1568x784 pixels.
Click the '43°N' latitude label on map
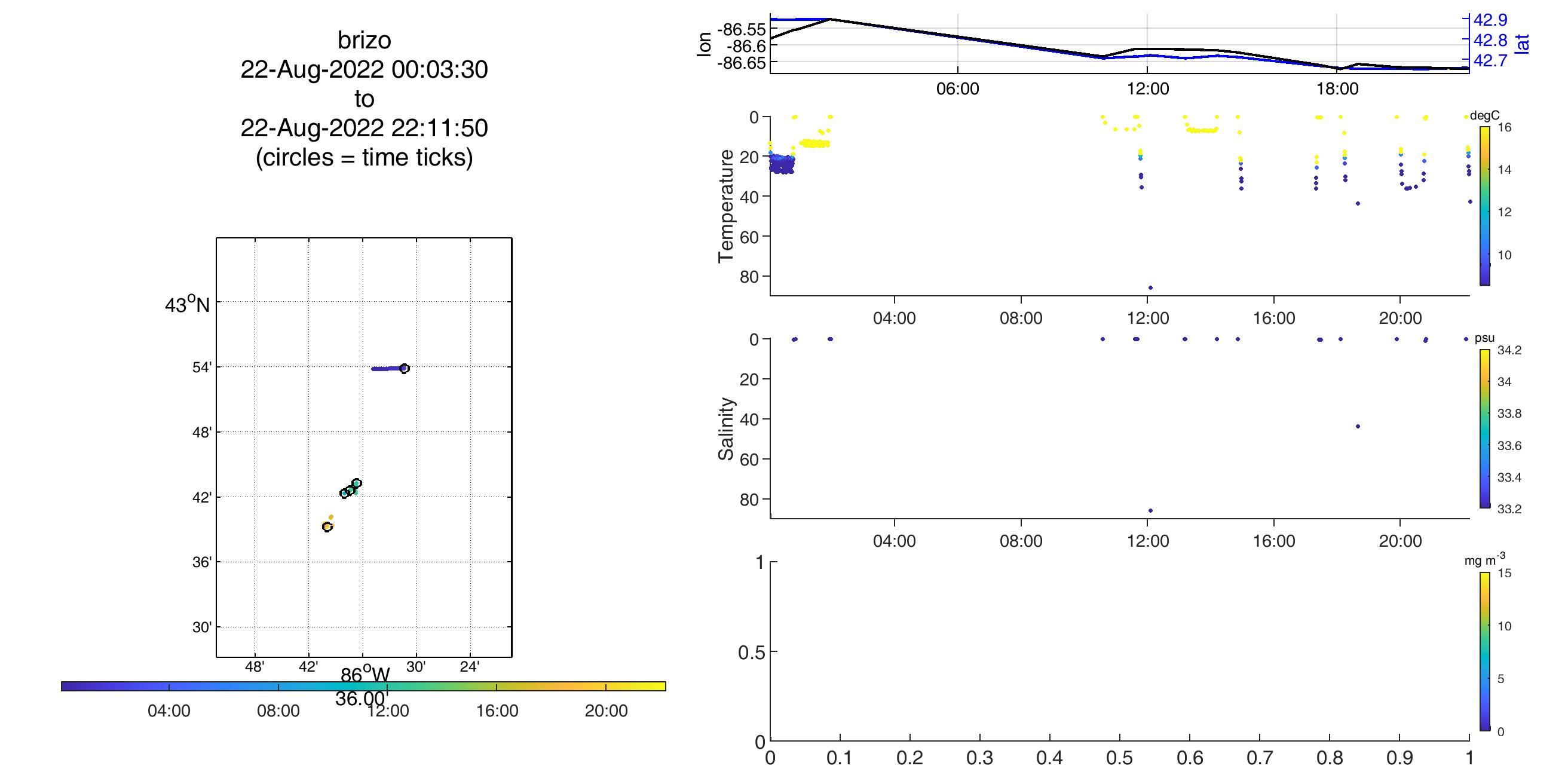[187, 304]
